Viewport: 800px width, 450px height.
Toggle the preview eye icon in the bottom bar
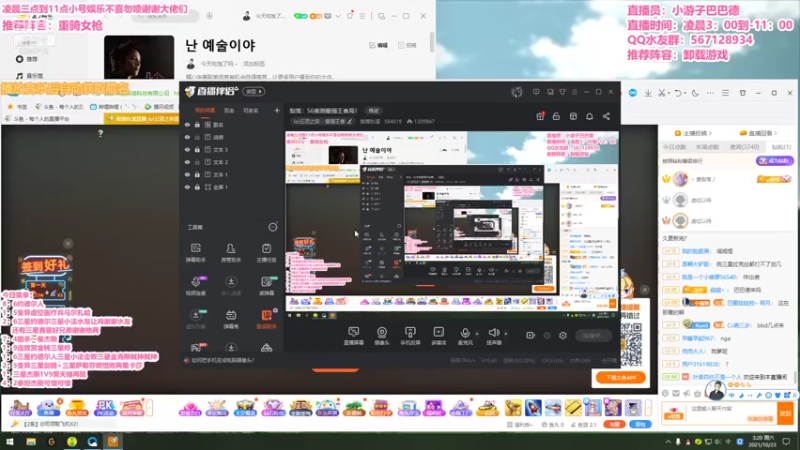547,335
